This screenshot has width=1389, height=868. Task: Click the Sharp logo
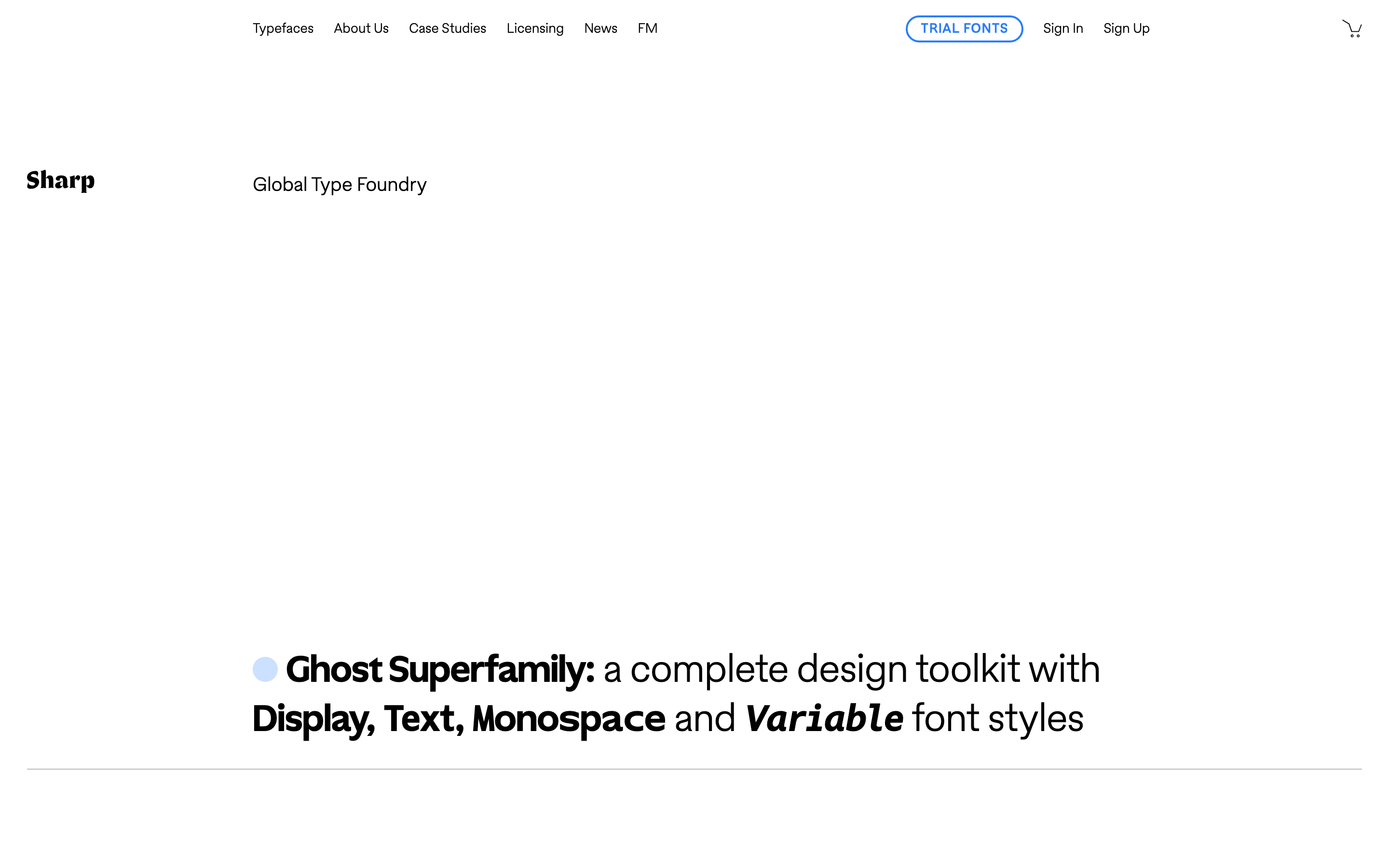pyautogui.click(x=60, y=181)
